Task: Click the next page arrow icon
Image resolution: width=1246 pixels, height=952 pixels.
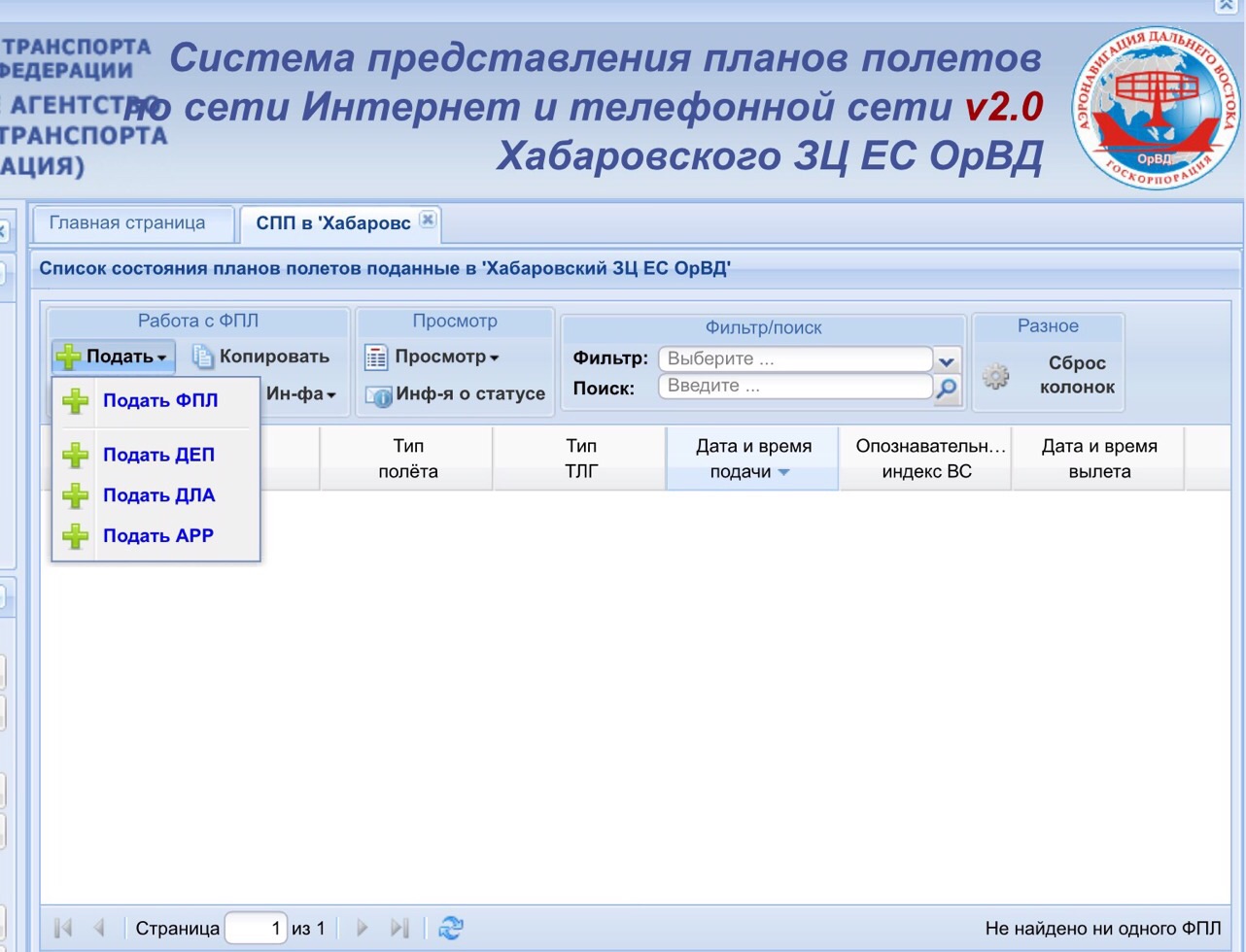Action: point(363,928)
